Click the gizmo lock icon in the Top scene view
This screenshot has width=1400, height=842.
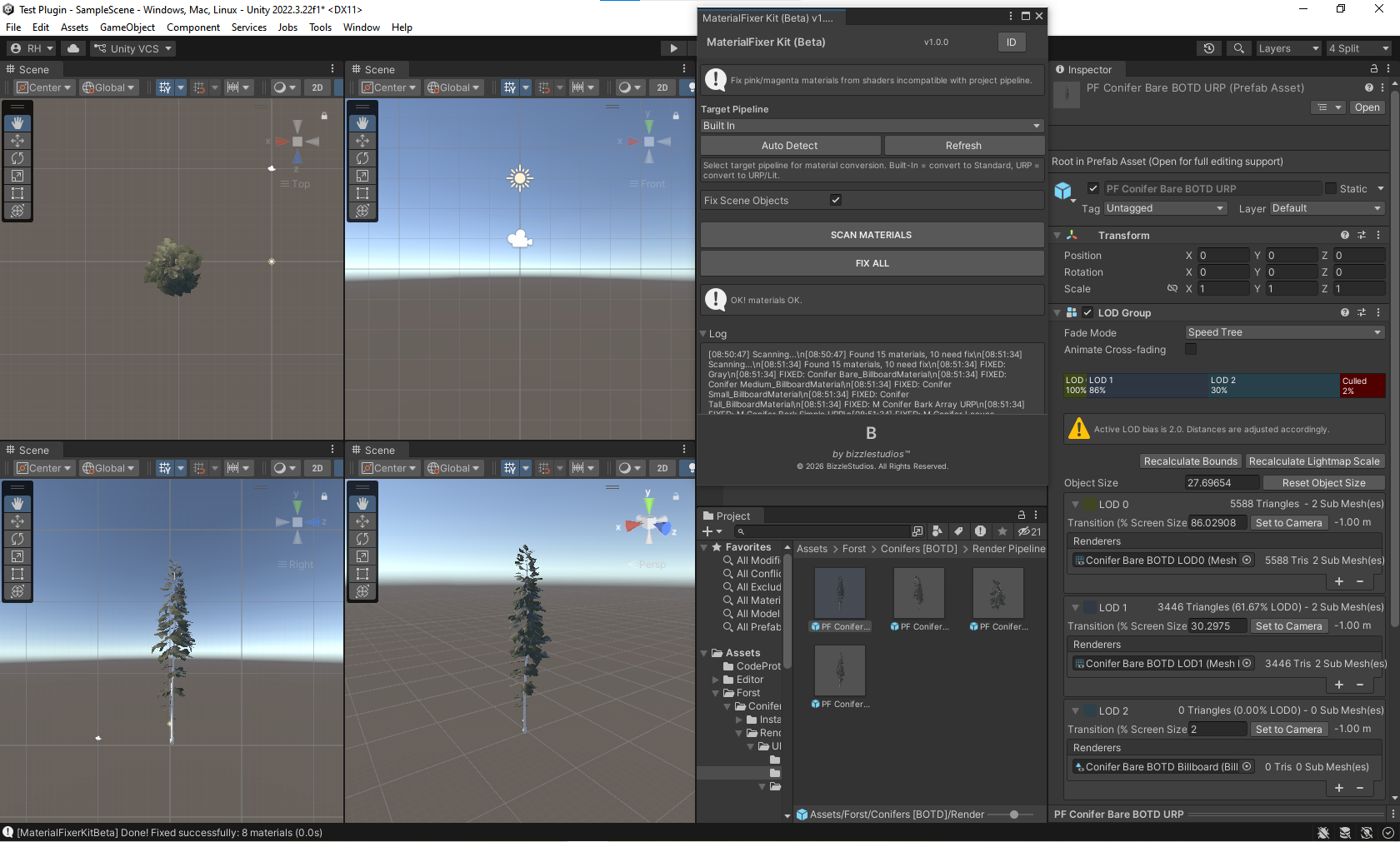(x=325, y=116)
